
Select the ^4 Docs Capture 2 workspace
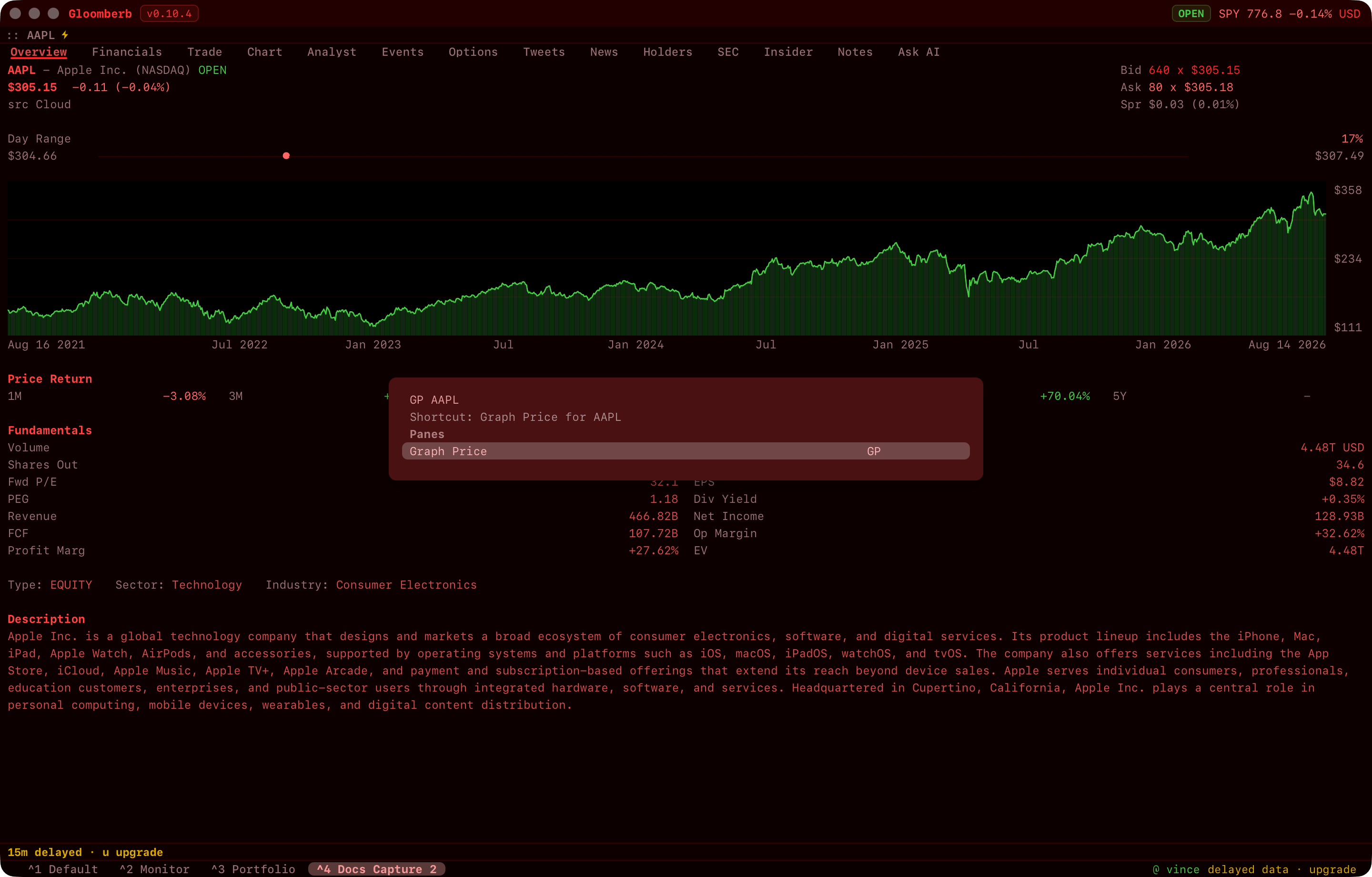coord(377,869)
